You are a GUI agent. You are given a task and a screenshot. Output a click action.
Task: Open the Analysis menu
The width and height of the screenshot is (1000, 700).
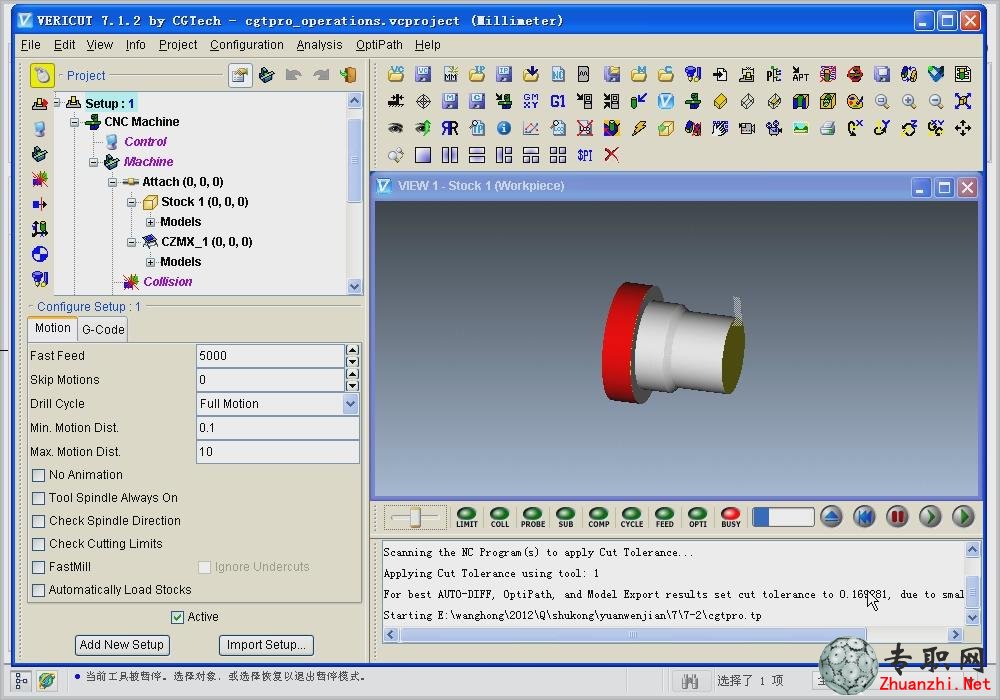319,45
